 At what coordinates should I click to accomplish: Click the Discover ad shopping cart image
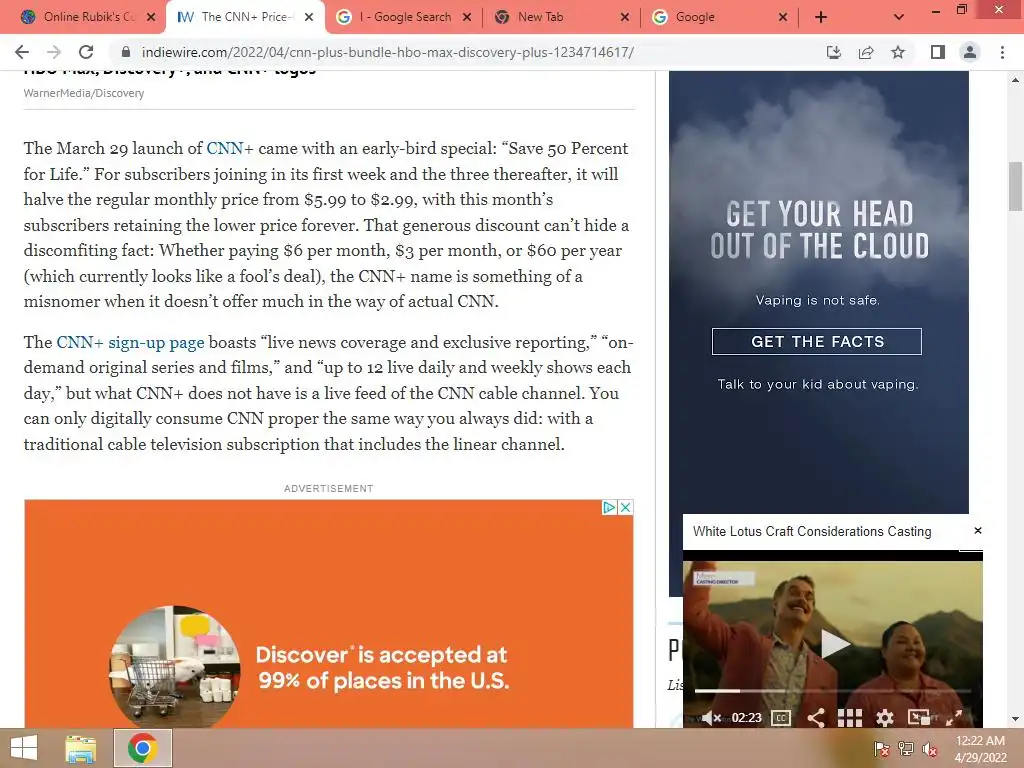174,666
